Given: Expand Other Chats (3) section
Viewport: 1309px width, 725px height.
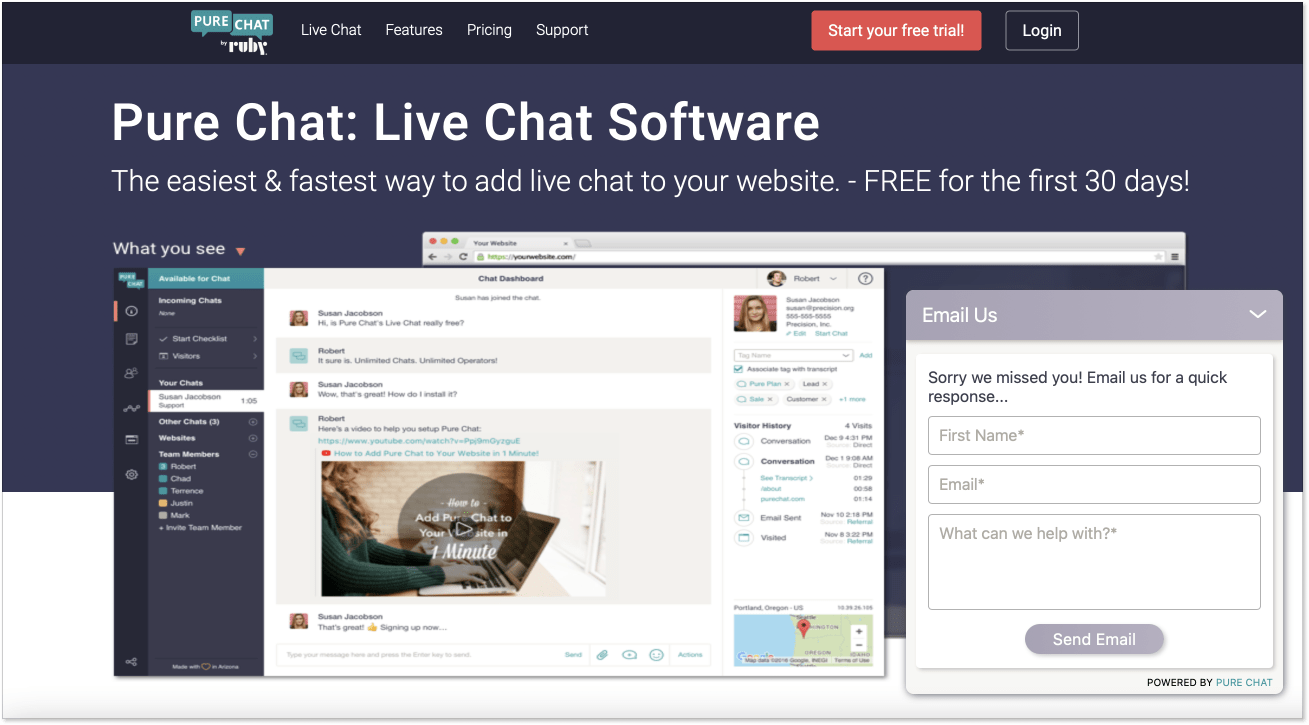Looking at the screenshot, I should (253, 422).
